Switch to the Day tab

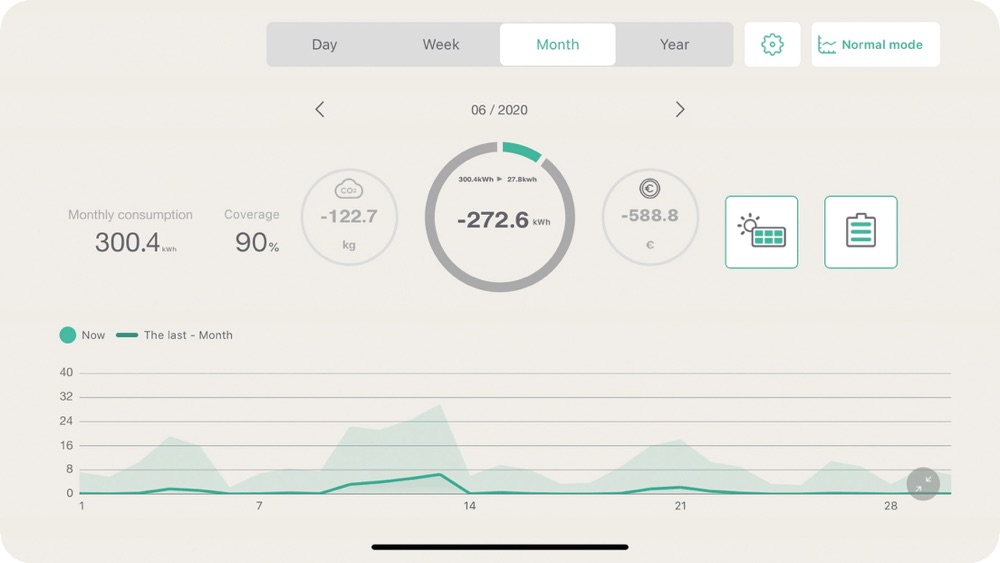coord(324,45)
